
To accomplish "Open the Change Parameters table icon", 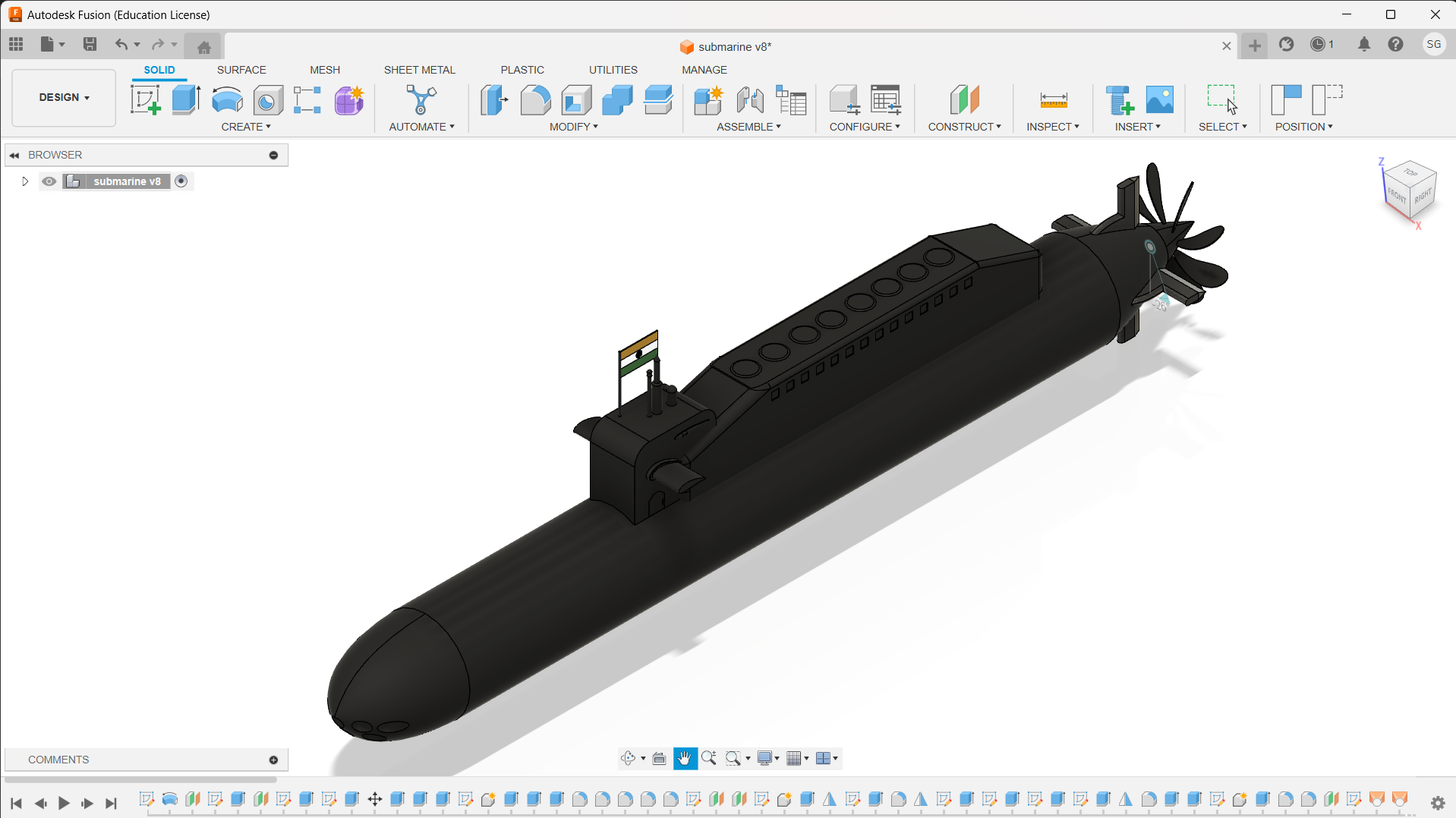I will click(886, 99).
